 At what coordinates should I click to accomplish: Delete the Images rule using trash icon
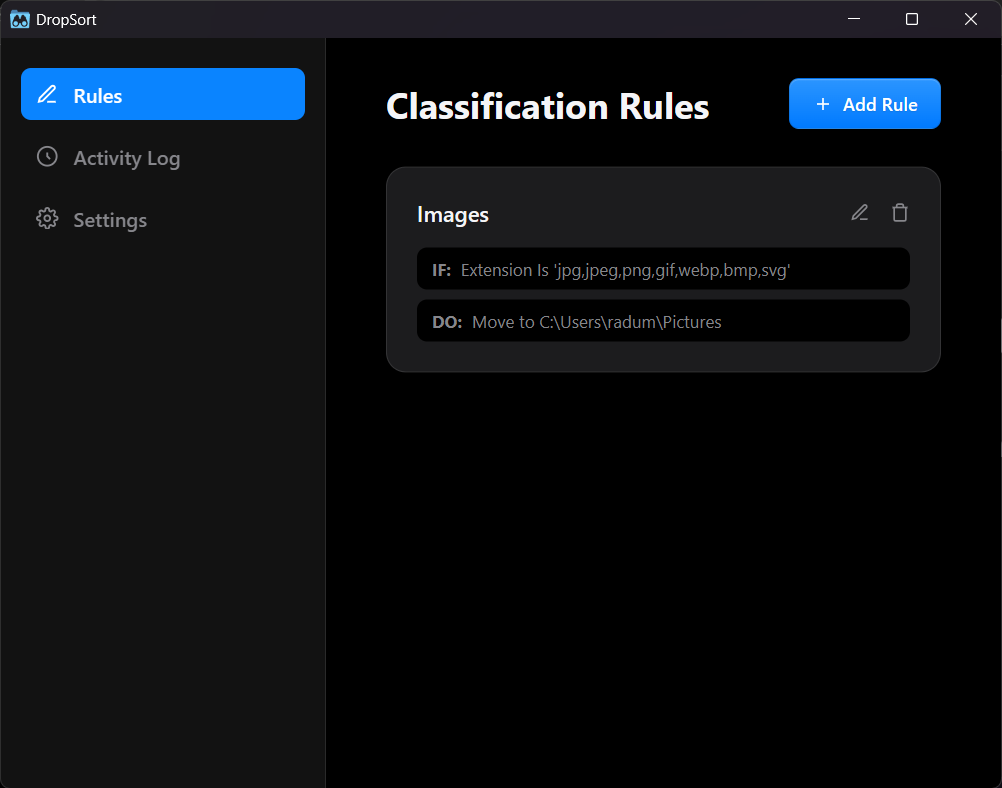pyautogui.click(x=900, y=213)
